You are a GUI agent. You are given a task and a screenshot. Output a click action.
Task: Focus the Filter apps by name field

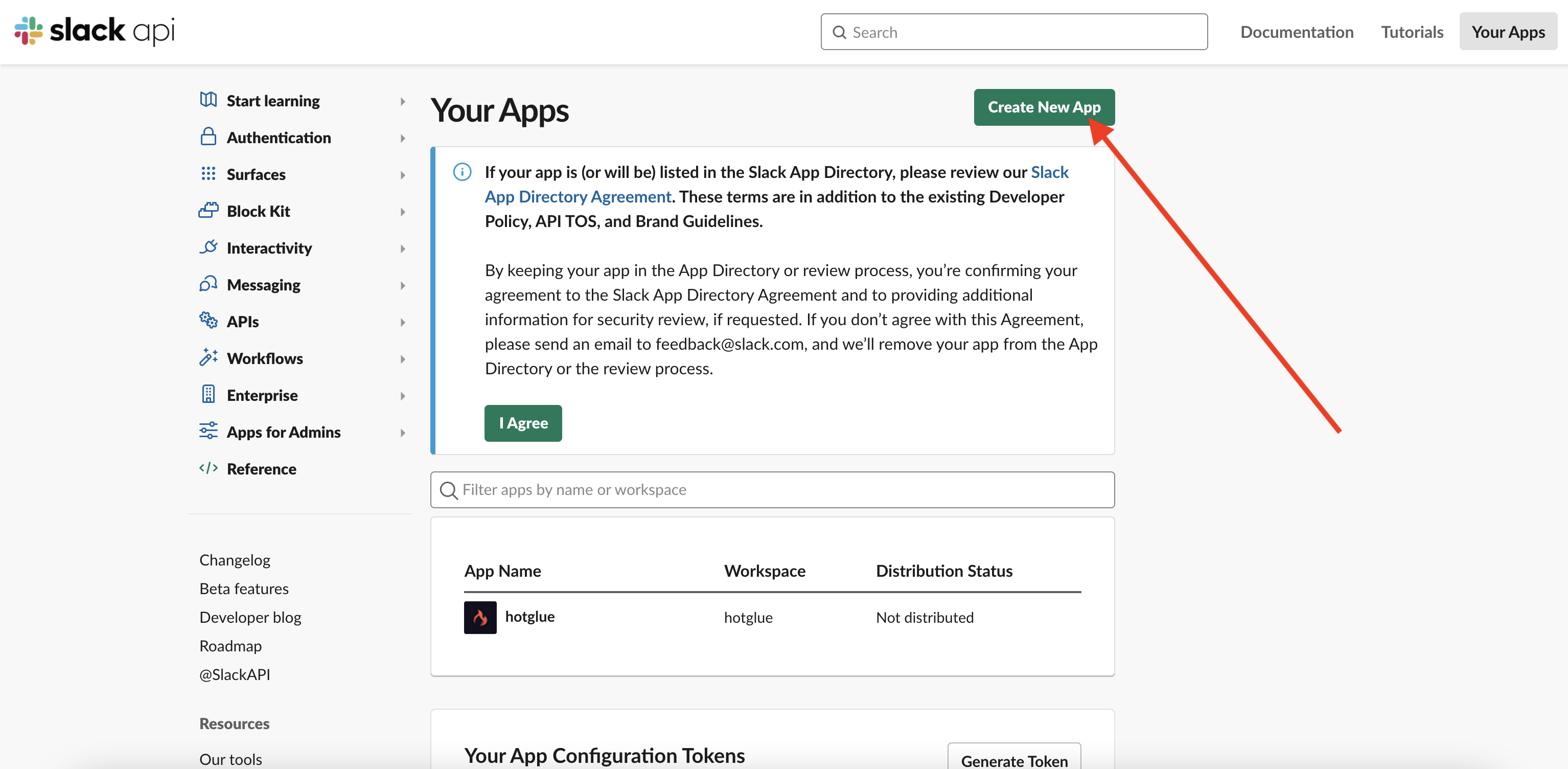[772, 489]
